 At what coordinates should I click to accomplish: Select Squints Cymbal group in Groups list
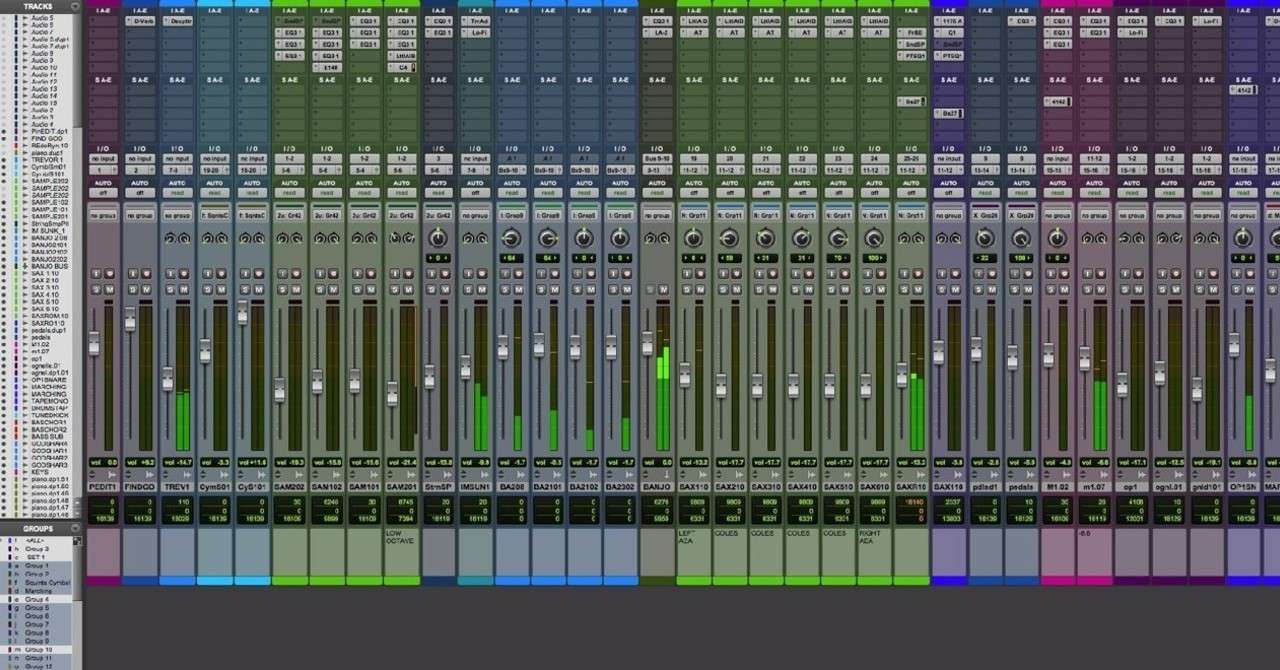pos(48,582)
